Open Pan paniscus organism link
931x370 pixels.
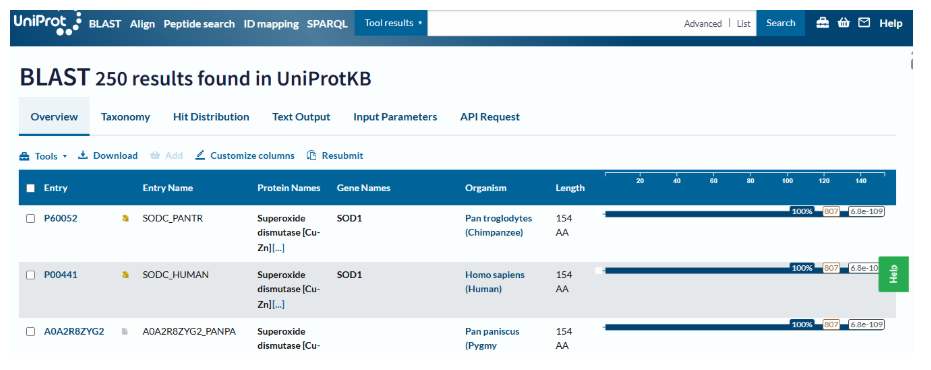492,339
